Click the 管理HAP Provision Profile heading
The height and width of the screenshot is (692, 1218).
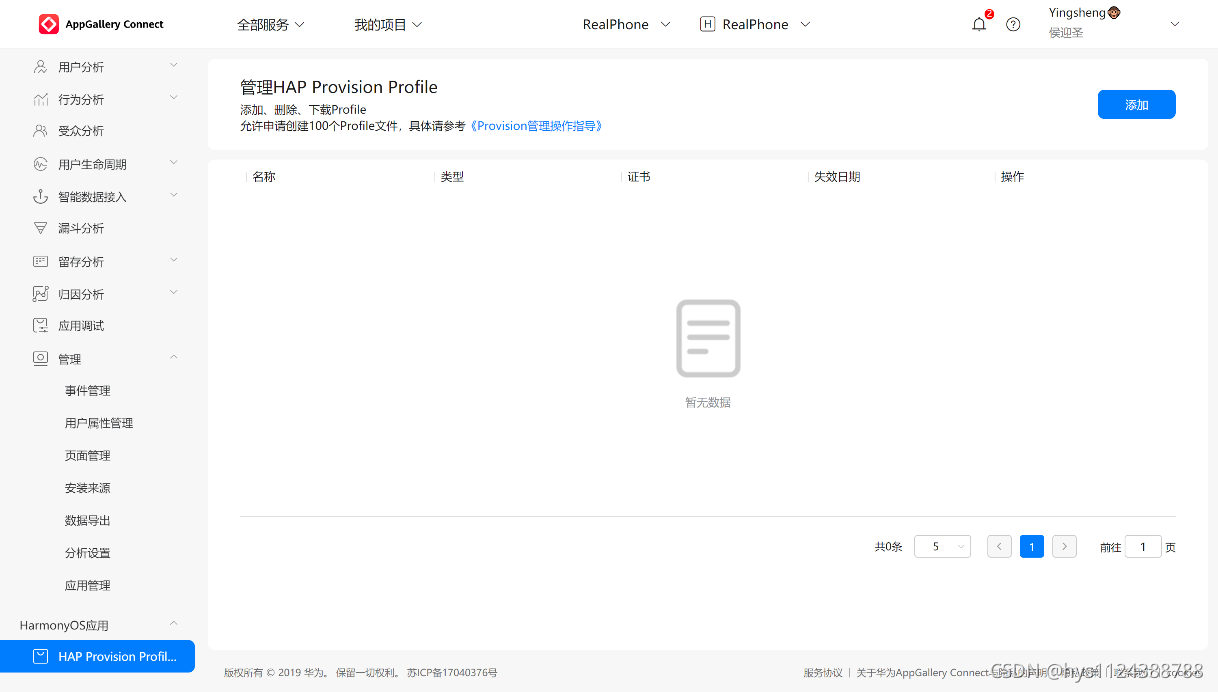point(339,87)
